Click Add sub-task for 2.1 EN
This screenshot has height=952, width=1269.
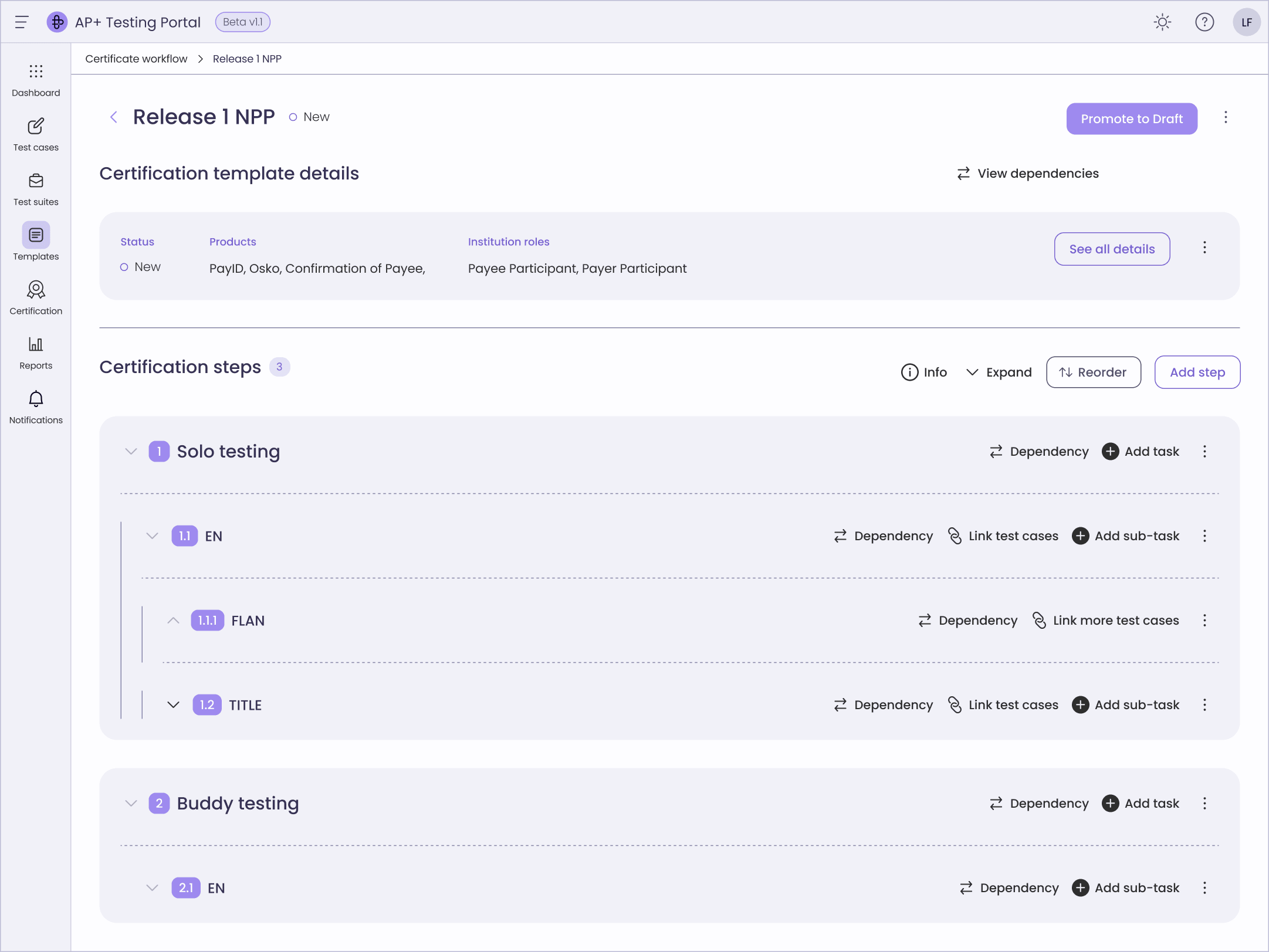coord(1125,888)
